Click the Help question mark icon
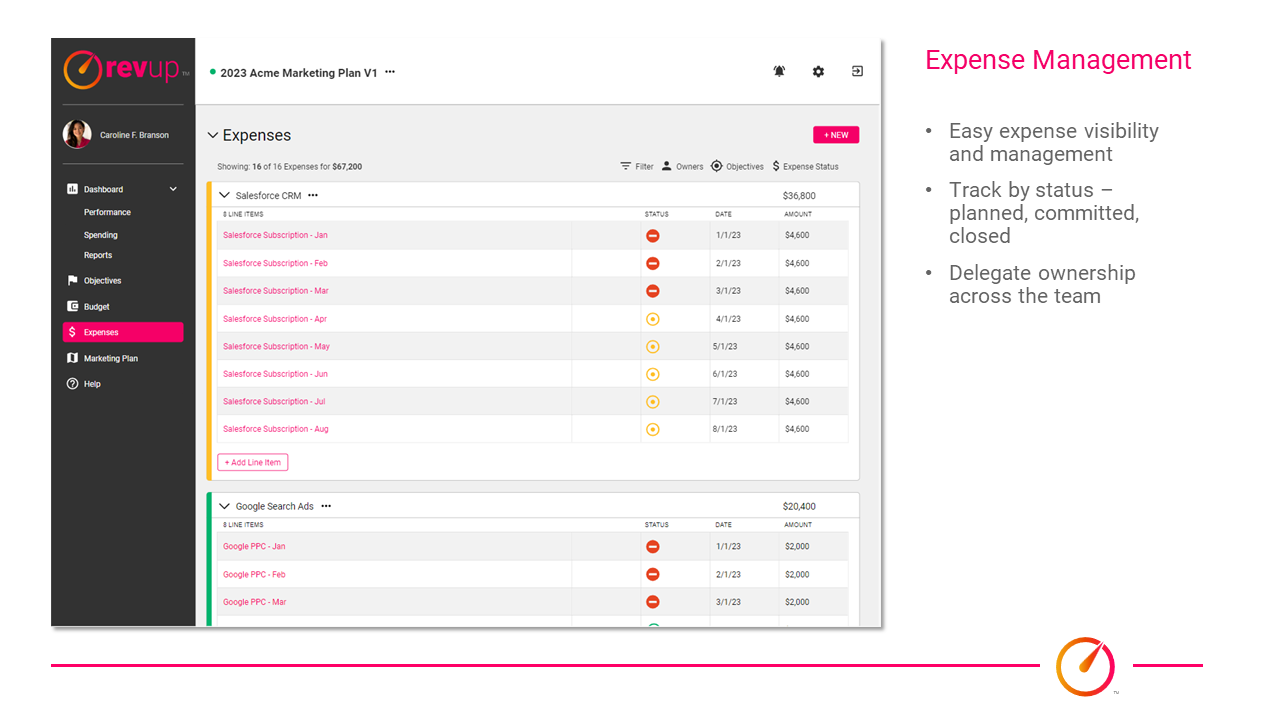The height and width of the screenshot is (720, 1280). (72, 384)
